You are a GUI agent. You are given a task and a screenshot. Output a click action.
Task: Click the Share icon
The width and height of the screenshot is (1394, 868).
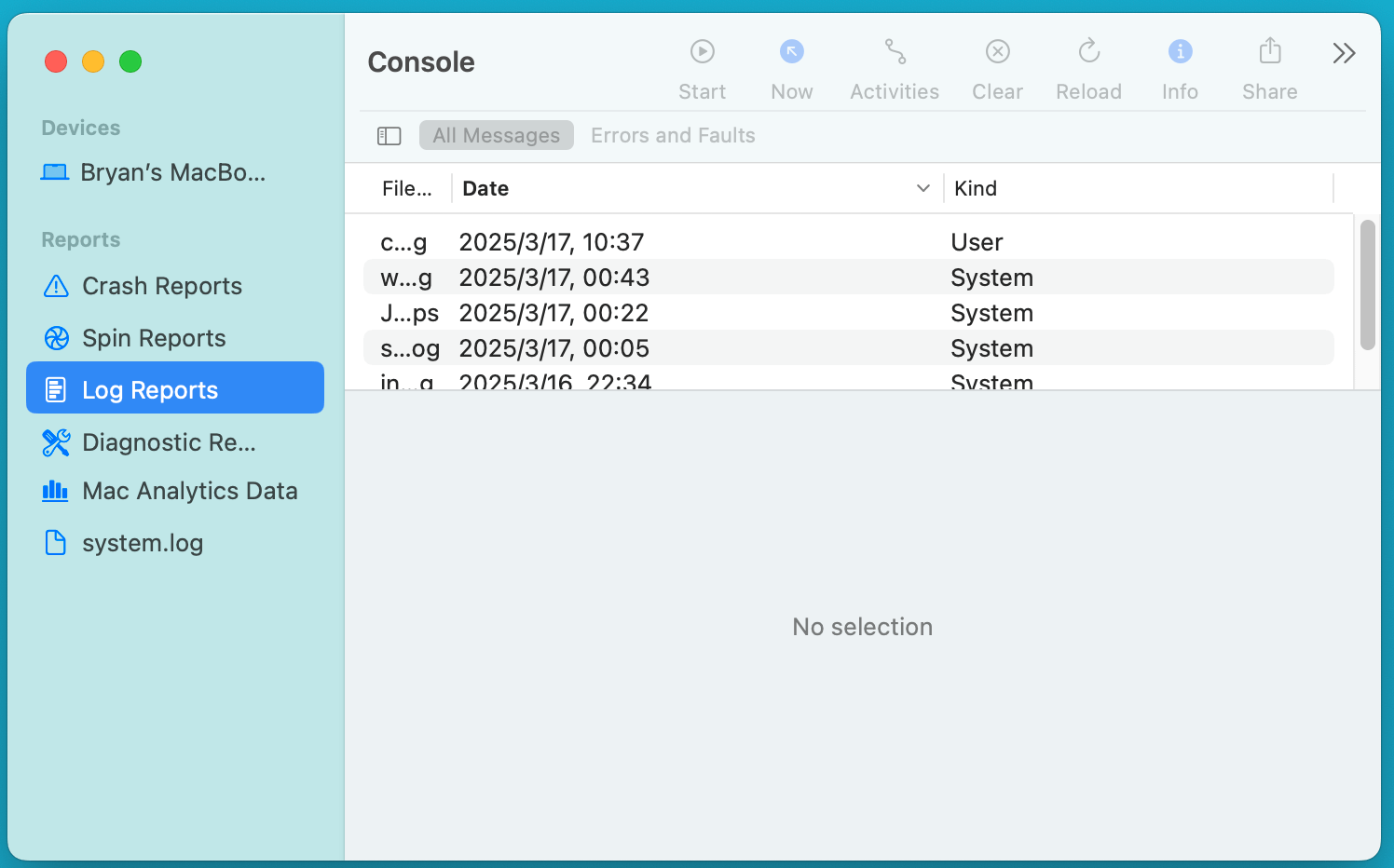[1269, 52]
